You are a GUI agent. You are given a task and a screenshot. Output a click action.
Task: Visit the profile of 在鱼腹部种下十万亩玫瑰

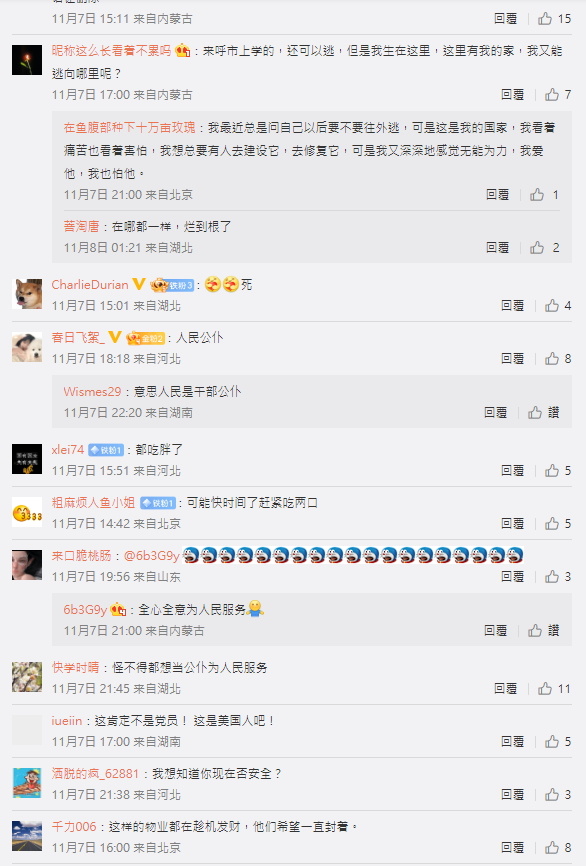pos(129,128)
